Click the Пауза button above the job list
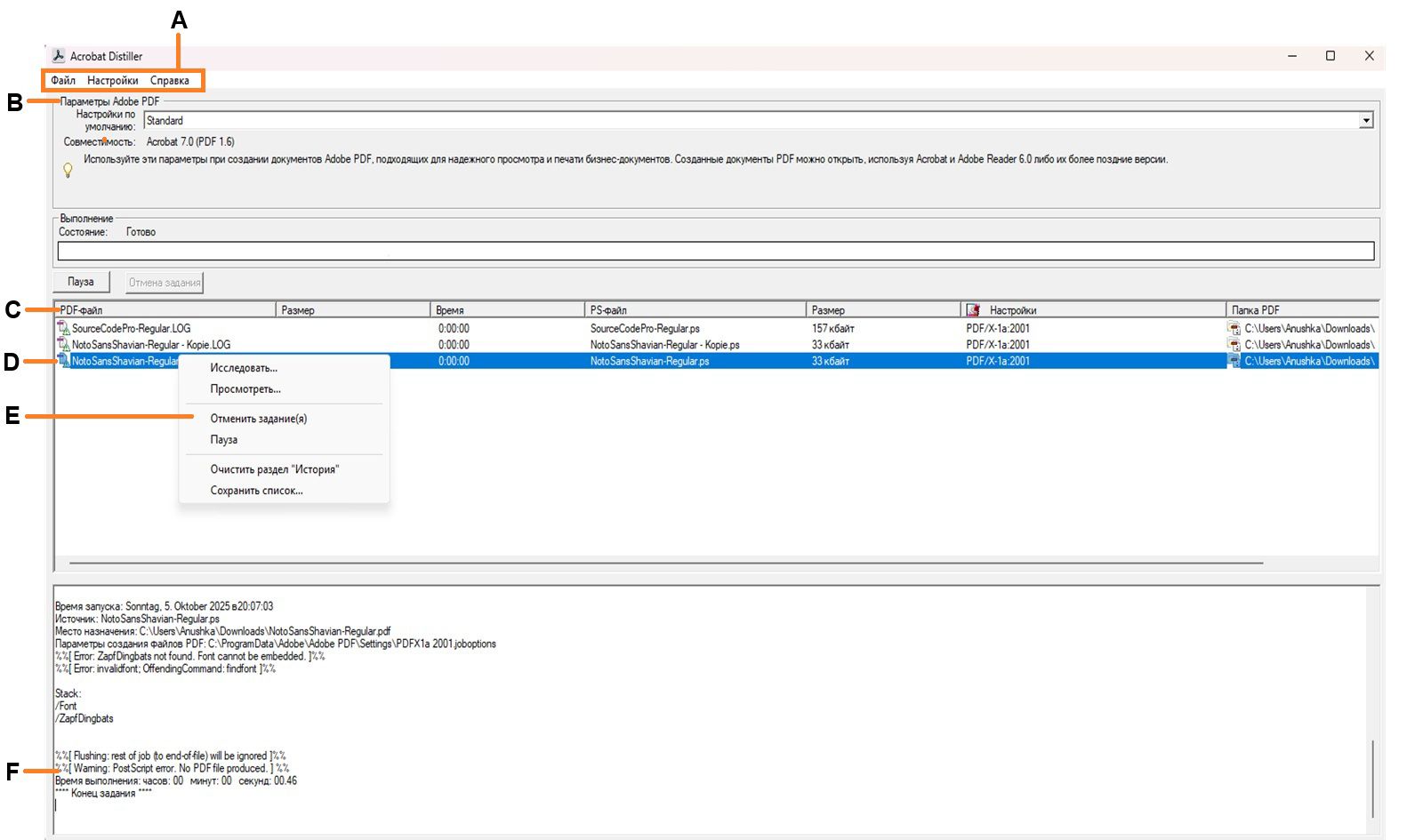 pos(81,282)
